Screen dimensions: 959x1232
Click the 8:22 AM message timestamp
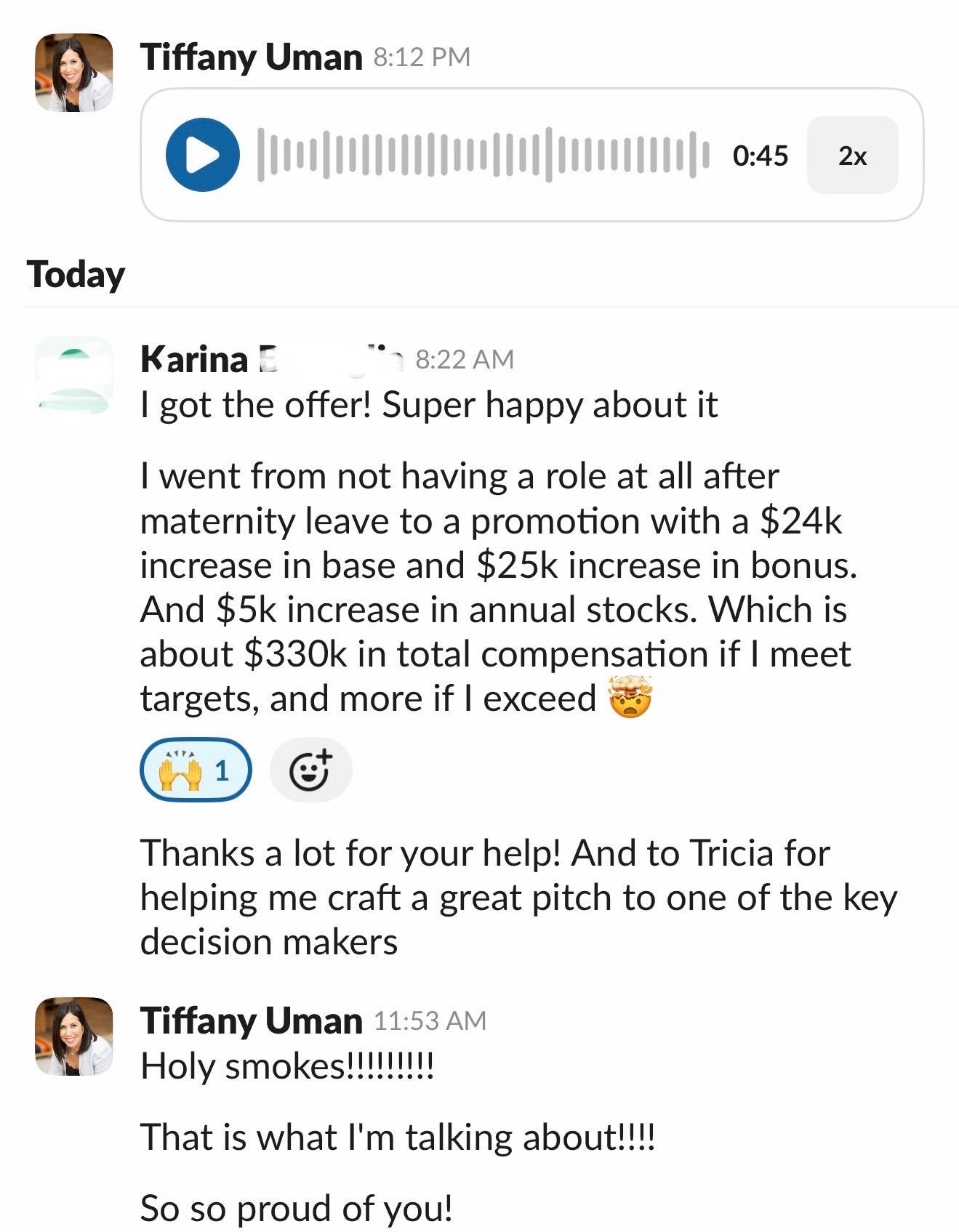(465, 359)
